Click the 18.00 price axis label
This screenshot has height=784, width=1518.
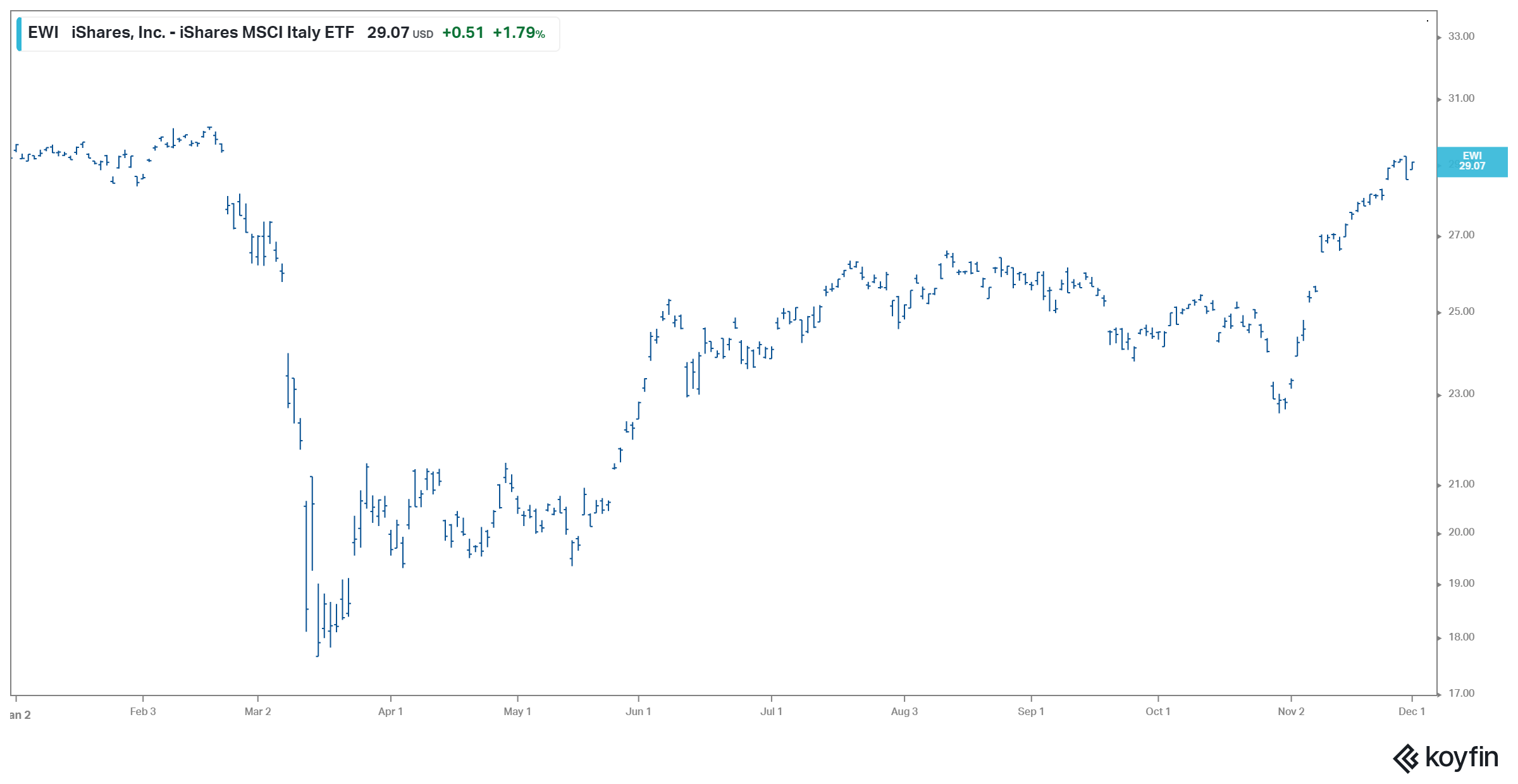[1461, 637]
